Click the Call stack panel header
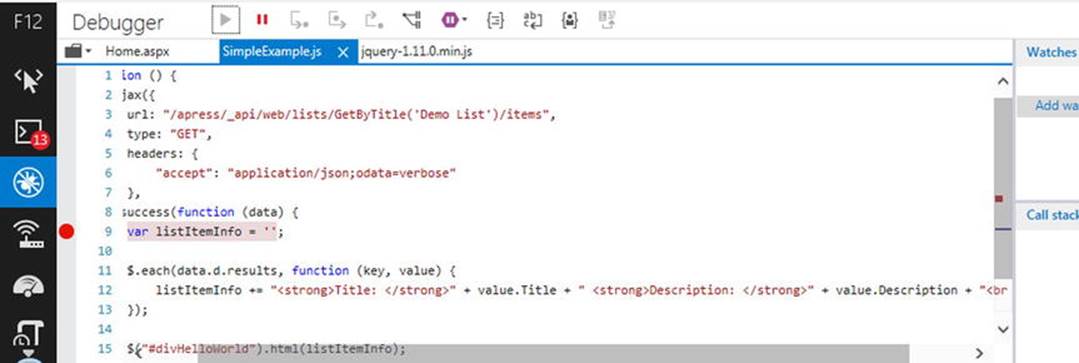 pyautogui.click(x=1052, y=215)
